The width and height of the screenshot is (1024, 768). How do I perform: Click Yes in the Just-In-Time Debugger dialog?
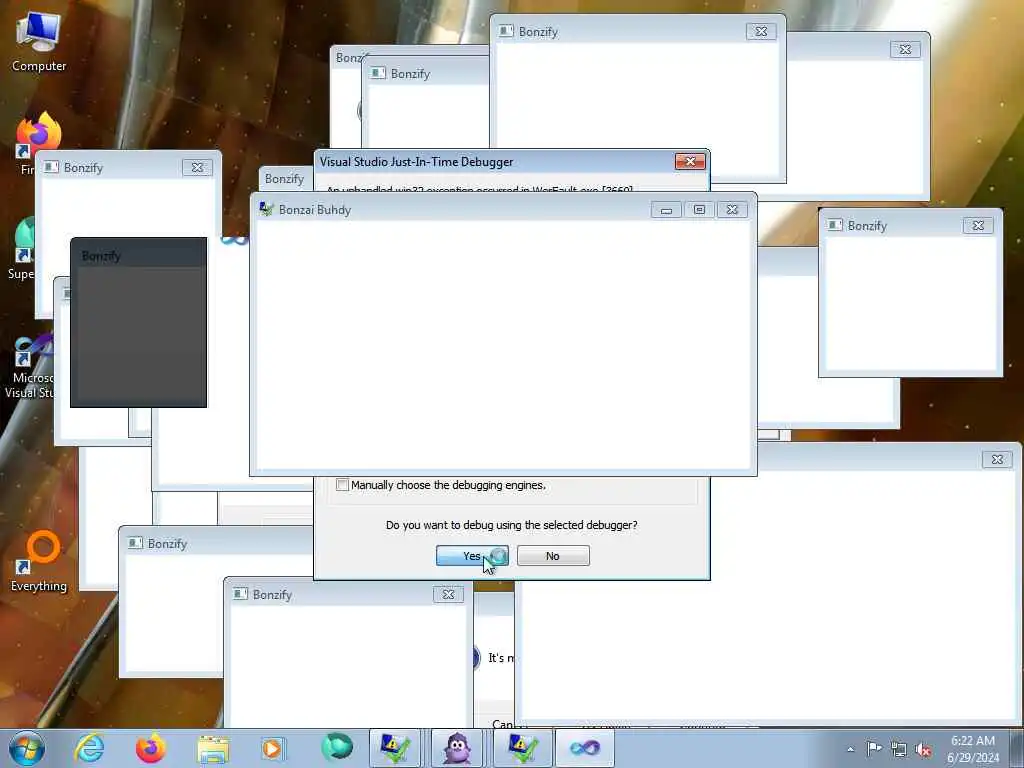472,556
